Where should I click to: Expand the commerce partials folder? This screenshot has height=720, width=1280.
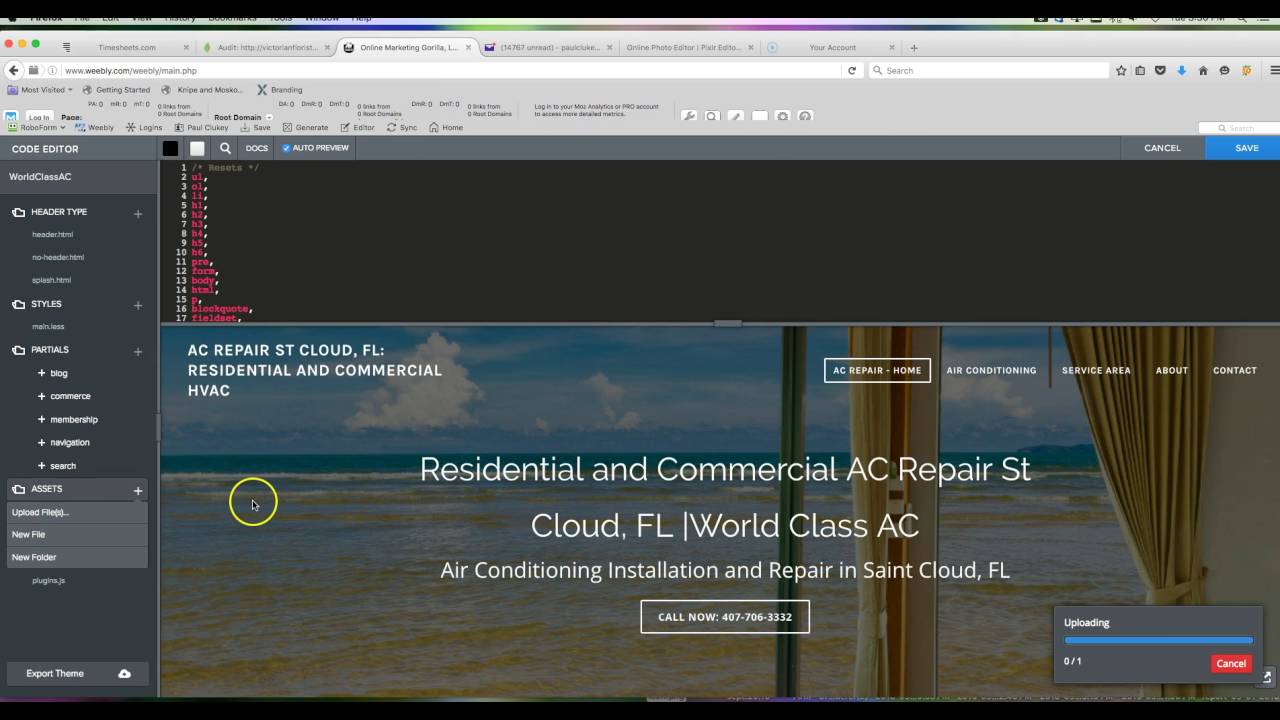click(x=41, y=396)
